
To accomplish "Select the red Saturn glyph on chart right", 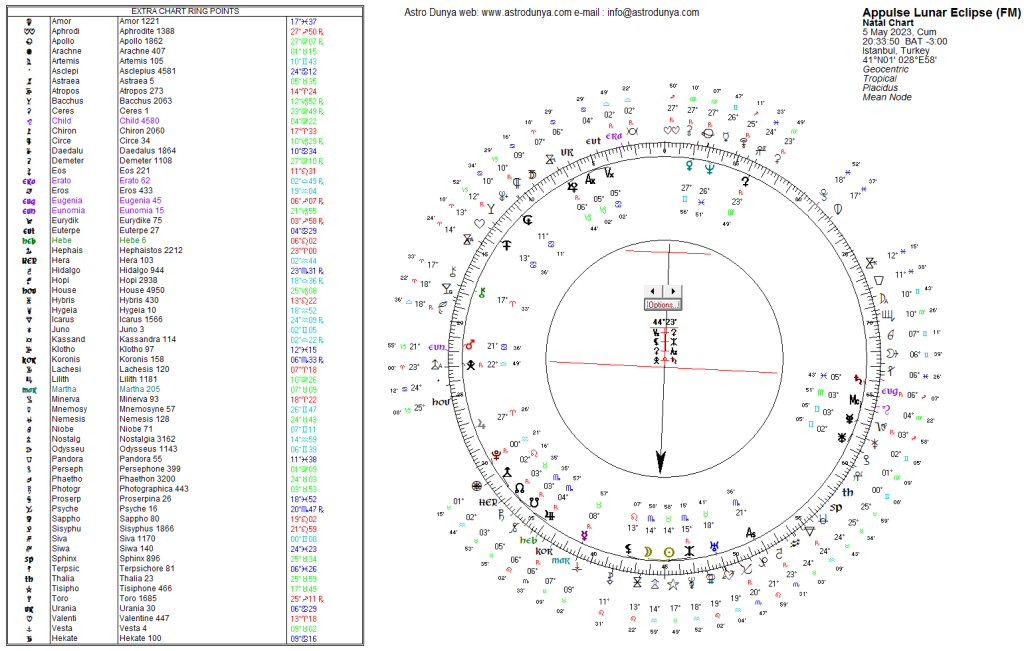I will (x=857, y=381).
